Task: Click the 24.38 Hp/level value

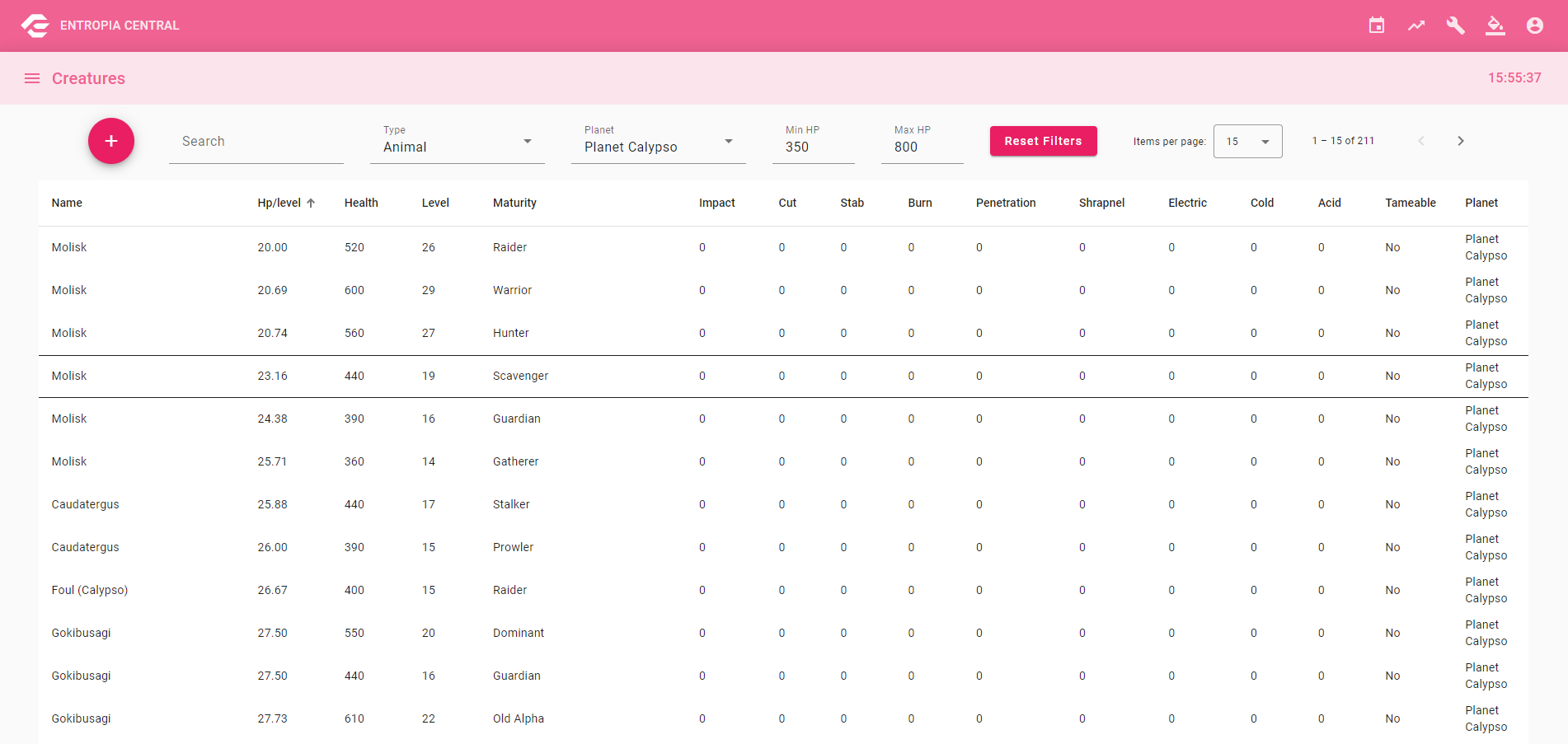Action: point(272,419)
